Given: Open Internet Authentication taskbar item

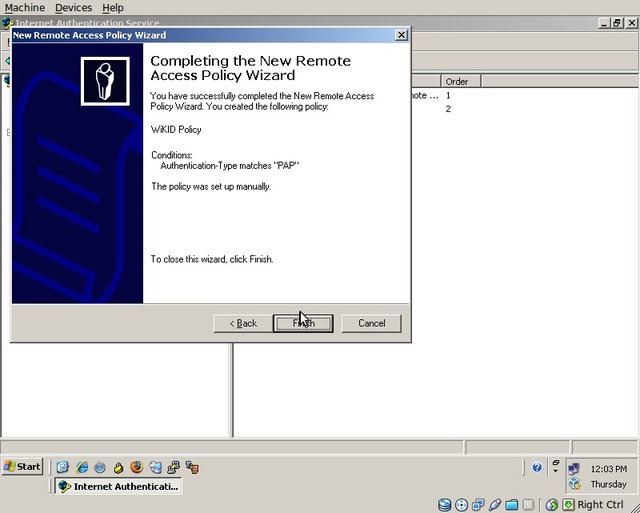Looking at the screenshot, I should coord(118,486).
